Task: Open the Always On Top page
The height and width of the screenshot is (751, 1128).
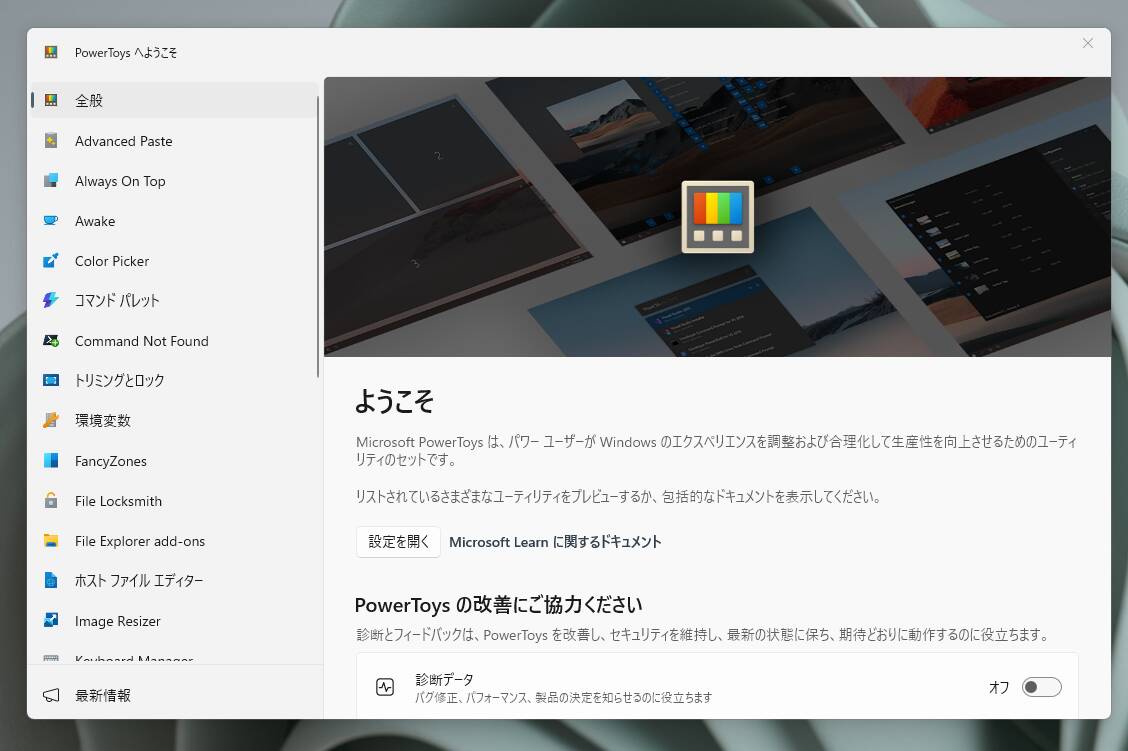Action: pyautogui.click(x=174, y=181)
